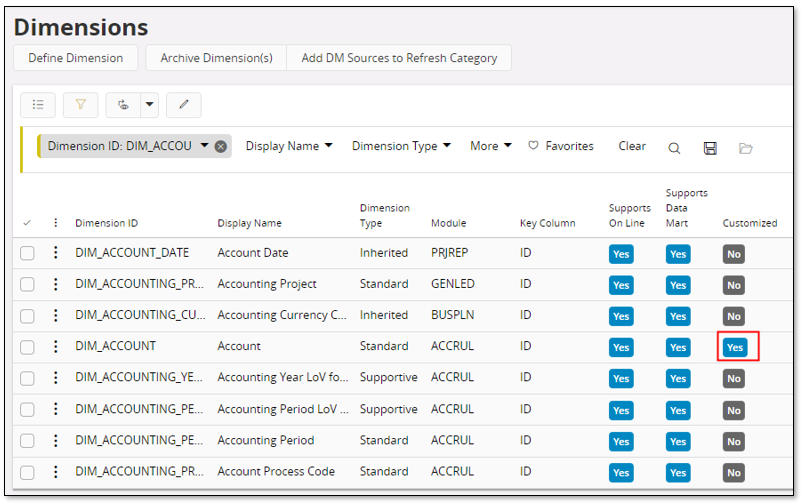Select the Accounting Project row checkbox
Screen dimensions: 803x504
pos(27,284)
